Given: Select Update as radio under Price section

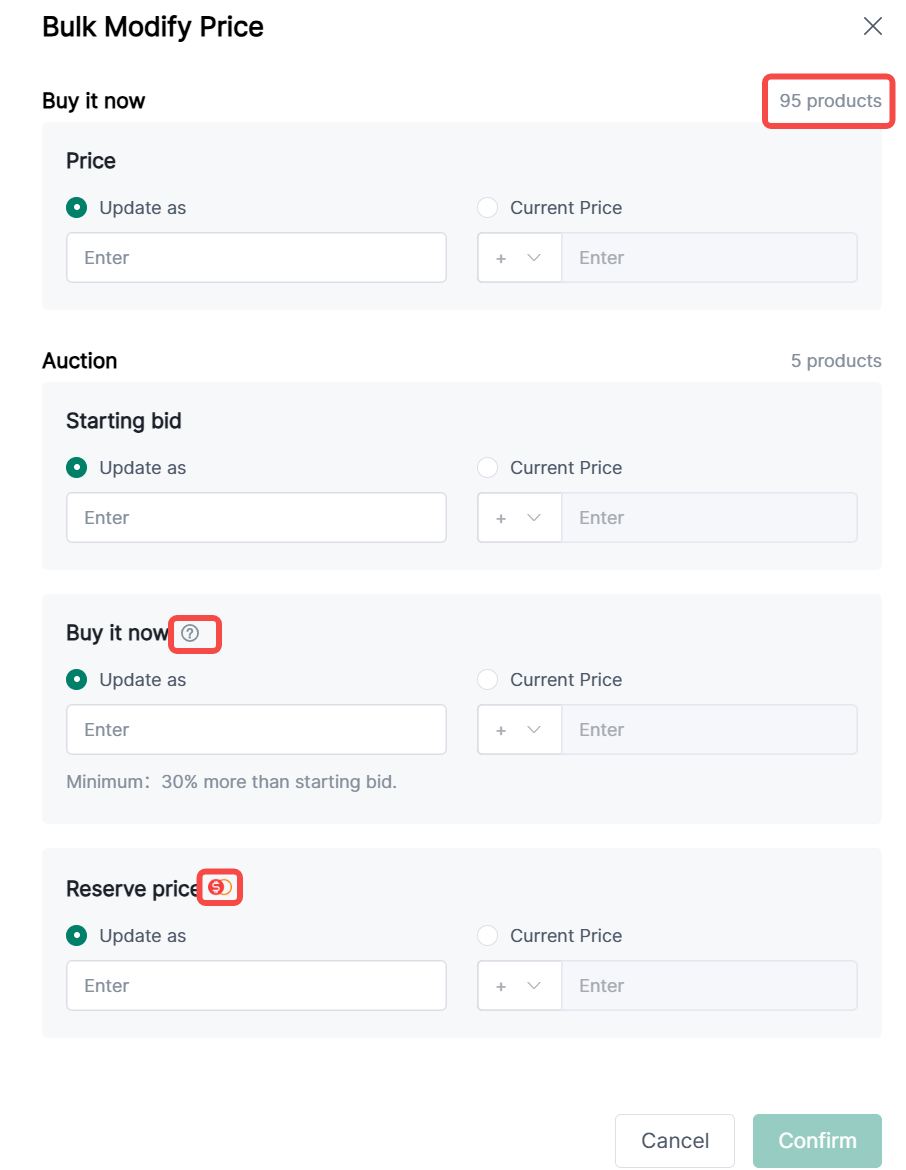Looking at the screenshot, I should coord(76,208).
